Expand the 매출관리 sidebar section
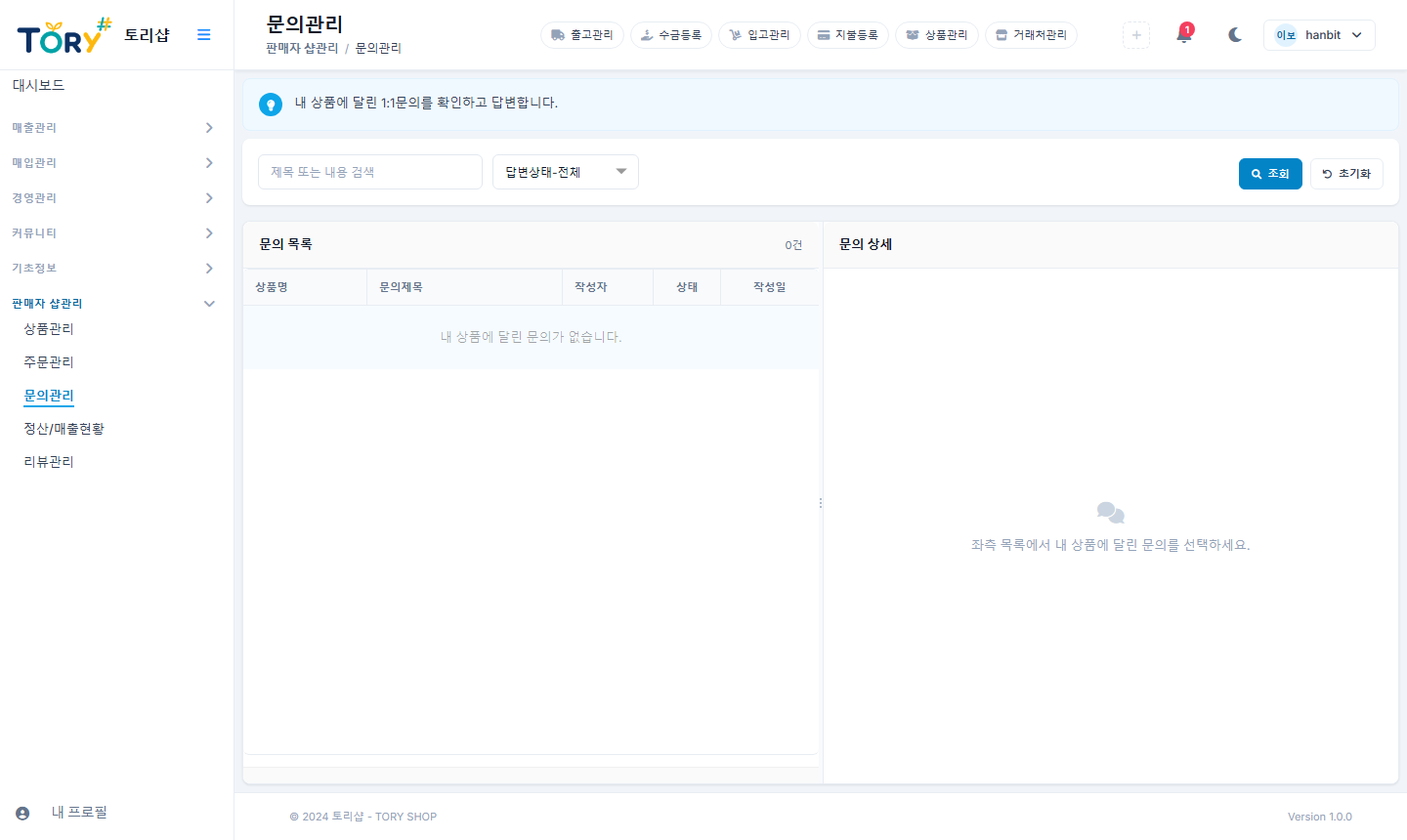1407x840 pixels. click(x=112, y=128)
